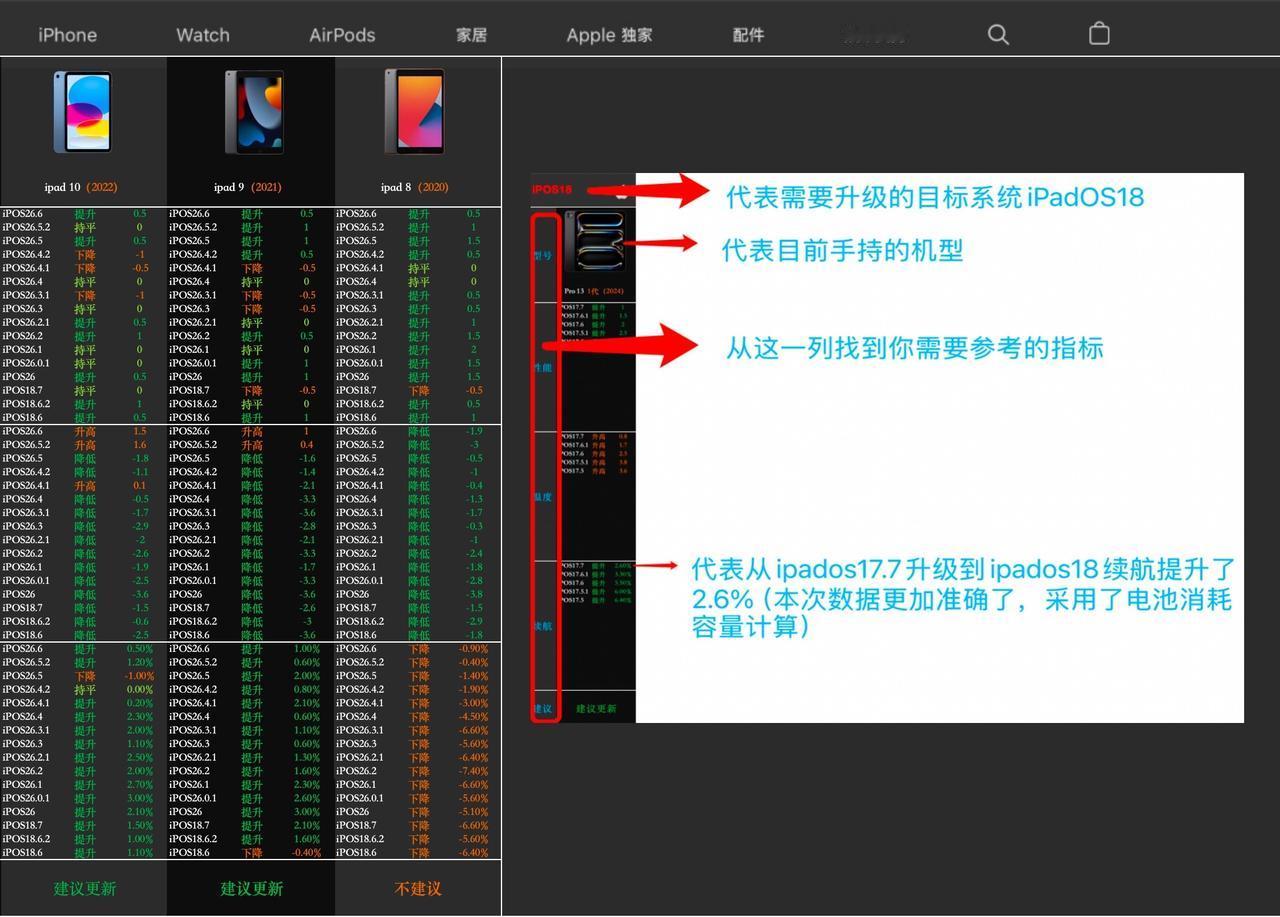Image resolution: width=1280 pixels, height=917 pixels.
Task: Select the iPhone nav menu item
Action: click(x=68, y=35)
